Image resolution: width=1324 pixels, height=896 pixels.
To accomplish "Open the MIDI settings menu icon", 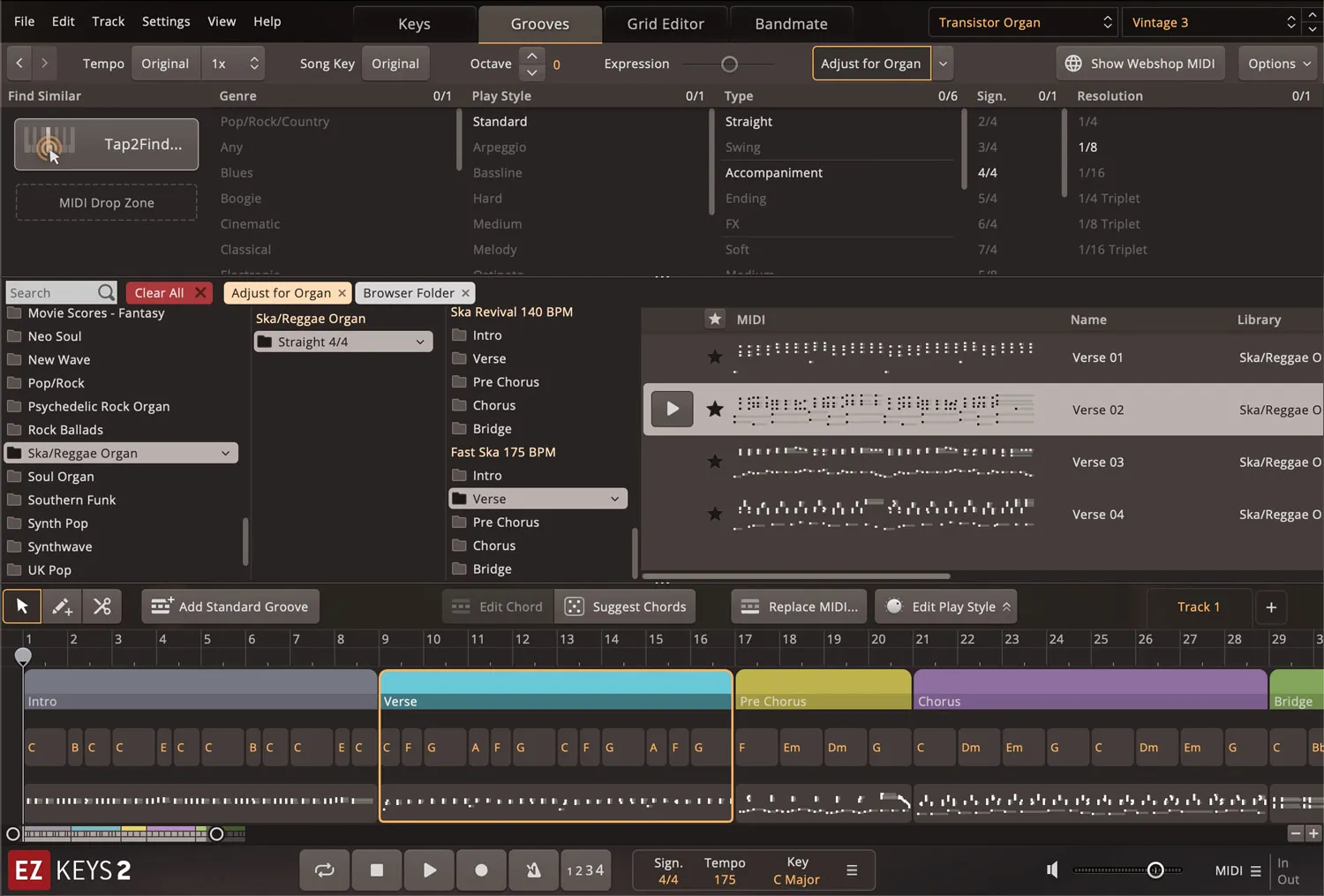I will pyautogui.click(x=1255, y=870).
